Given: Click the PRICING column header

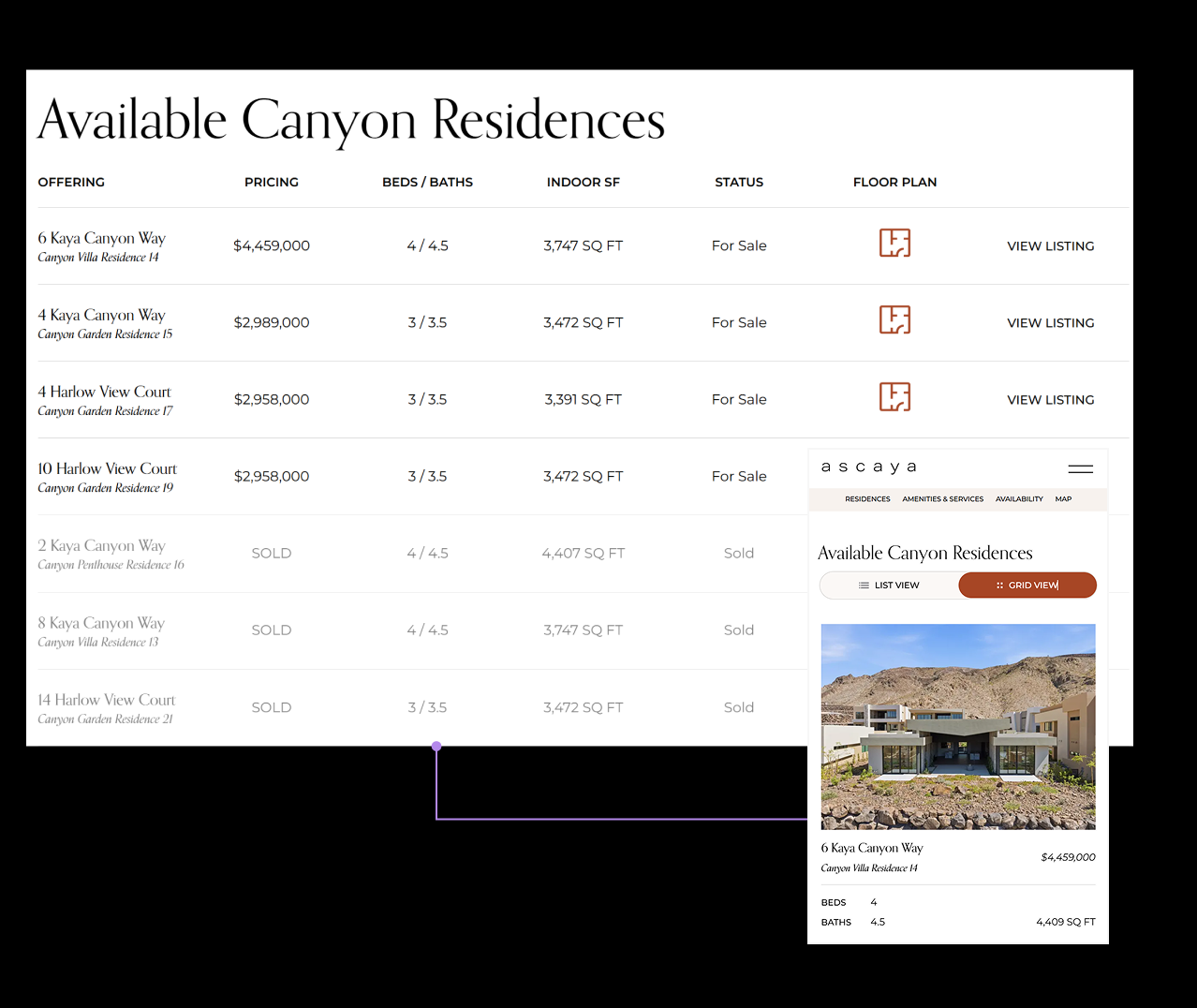Looking at the screenshot, I should point(272,183).
